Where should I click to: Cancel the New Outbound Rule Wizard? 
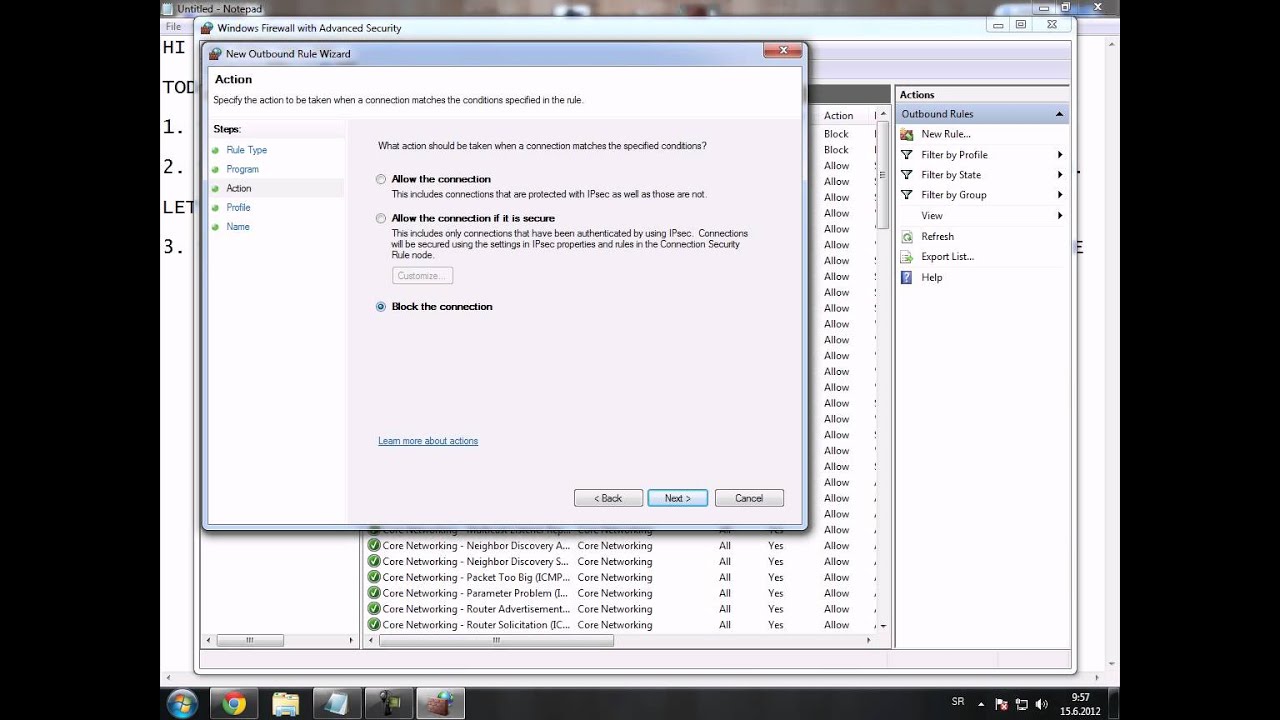click(749, 498)
